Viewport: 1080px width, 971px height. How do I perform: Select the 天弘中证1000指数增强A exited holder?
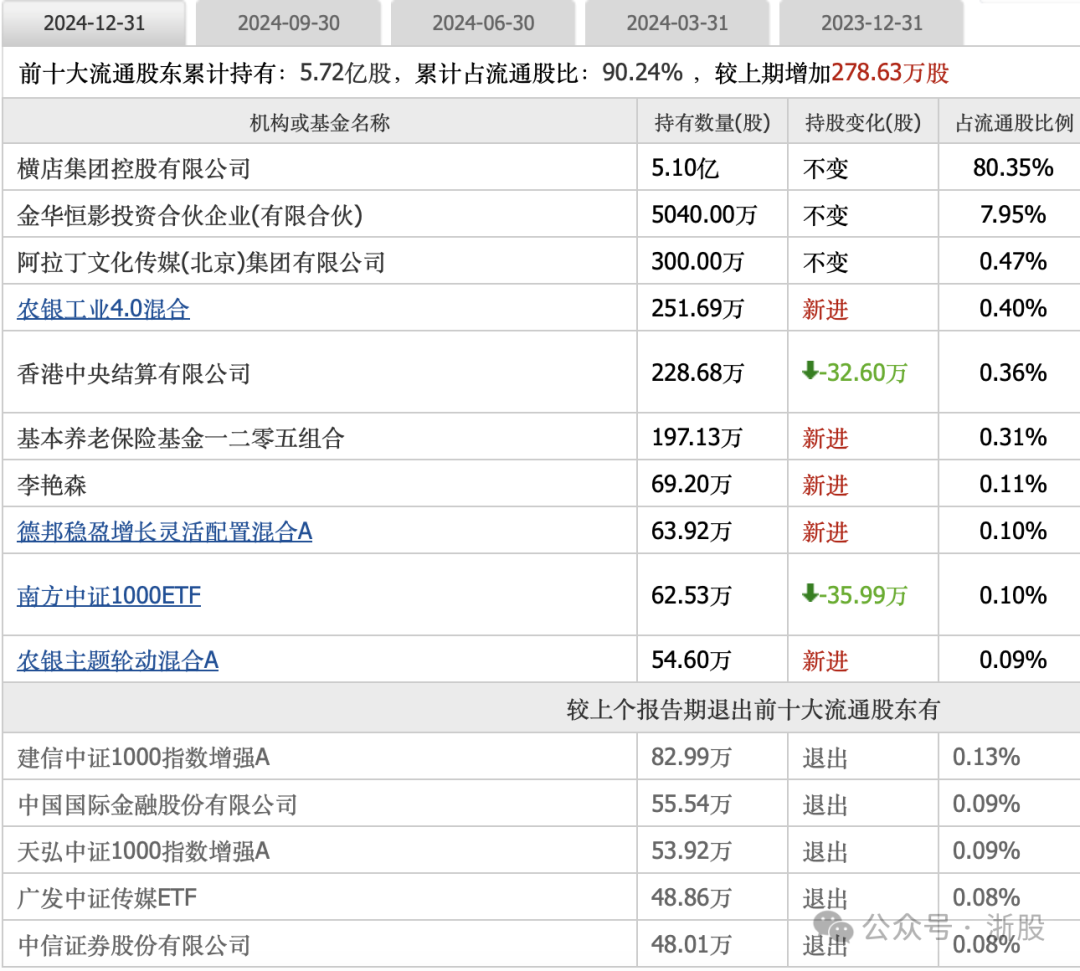(x=143, y=852)
